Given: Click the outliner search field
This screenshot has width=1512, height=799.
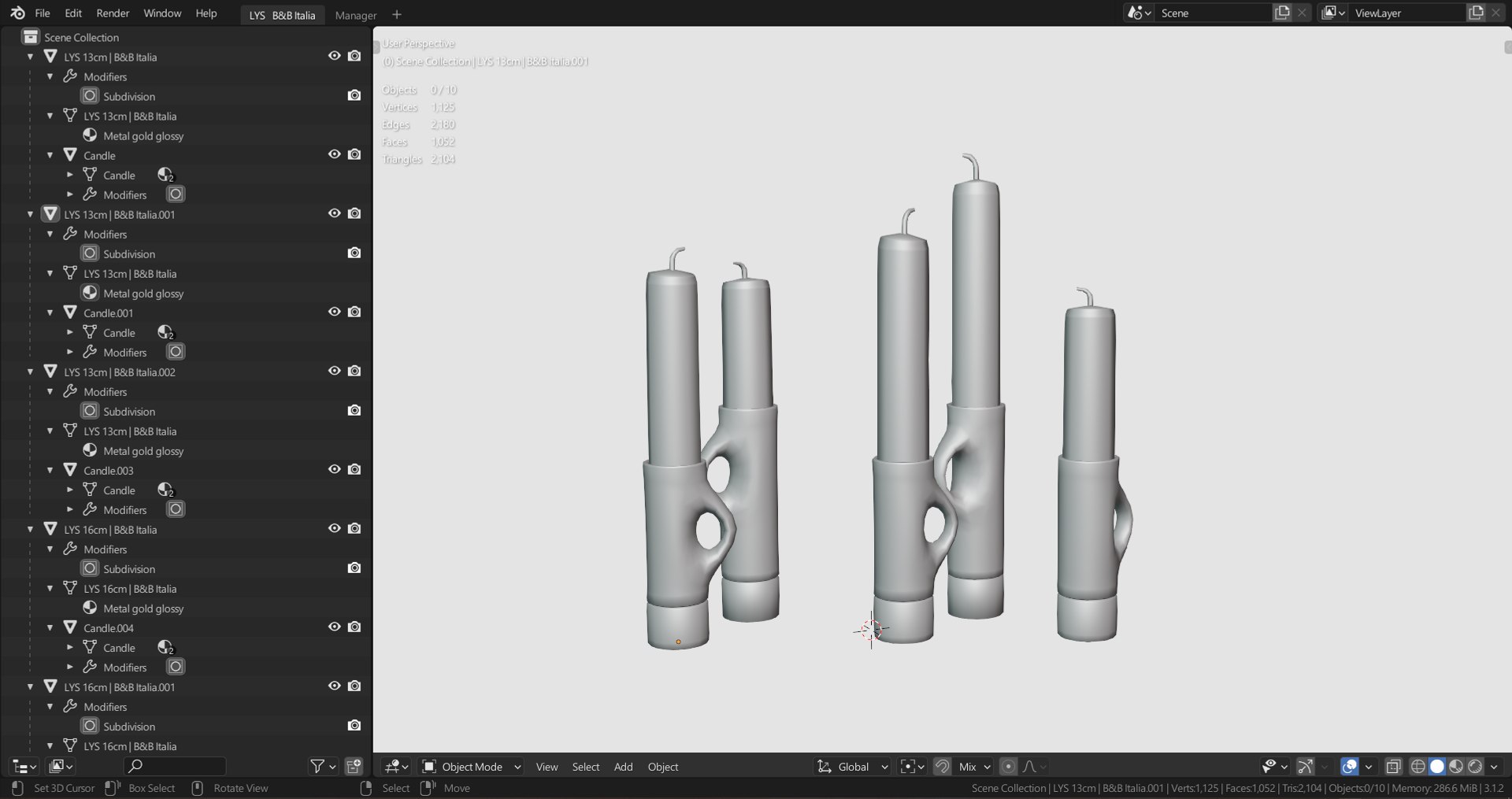Looking at the screenshot, I should click(x=175, y=766).
